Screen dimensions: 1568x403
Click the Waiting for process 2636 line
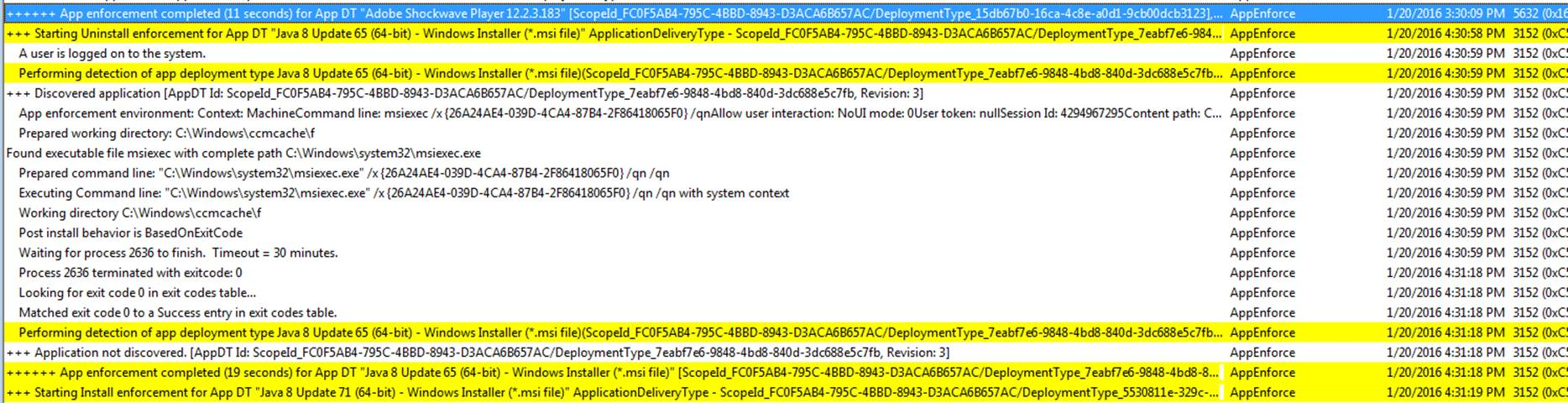[784, 253]
